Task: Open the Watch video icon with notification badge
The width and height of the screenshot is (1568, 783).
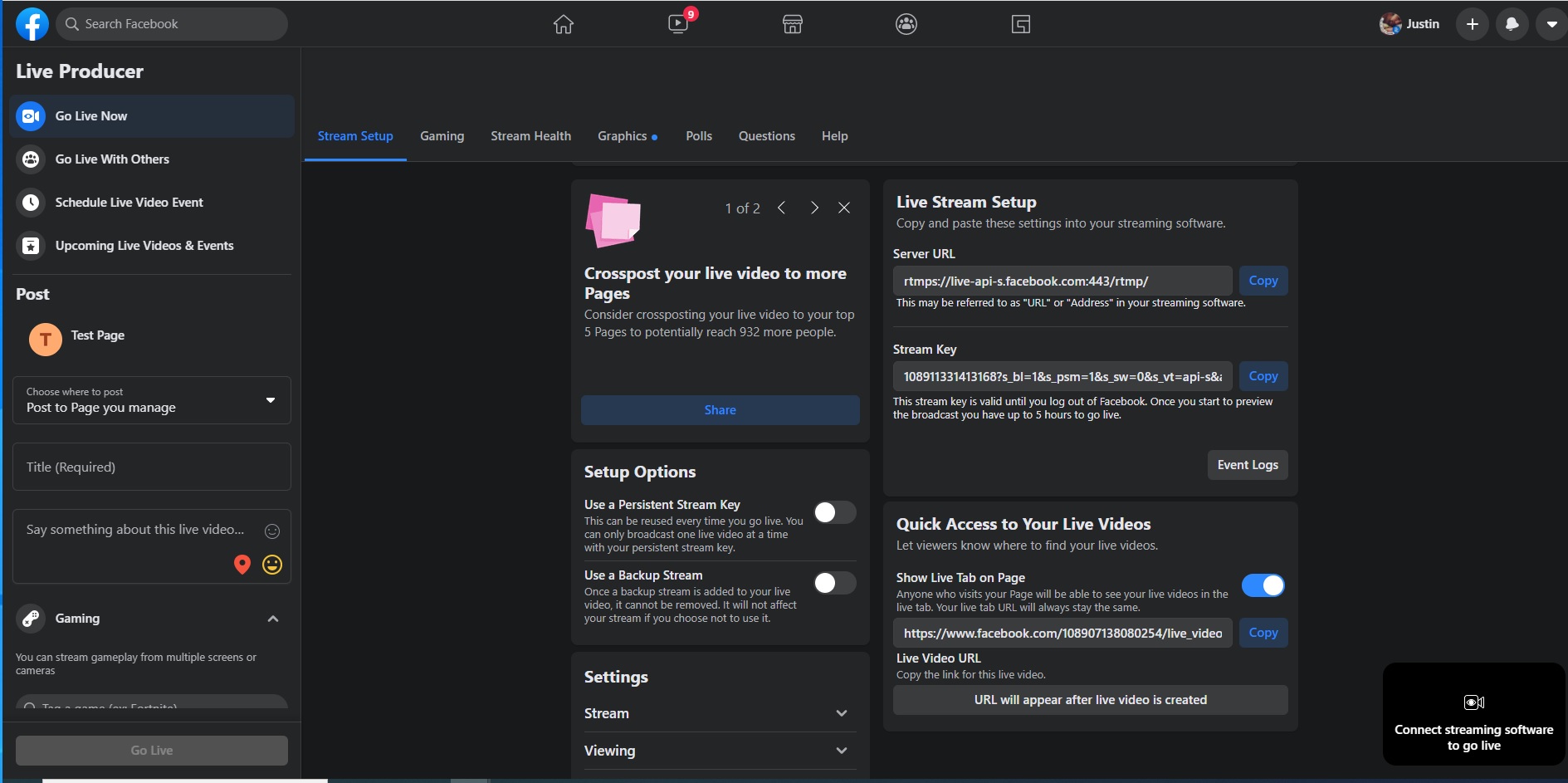Action: coord(679,22)
